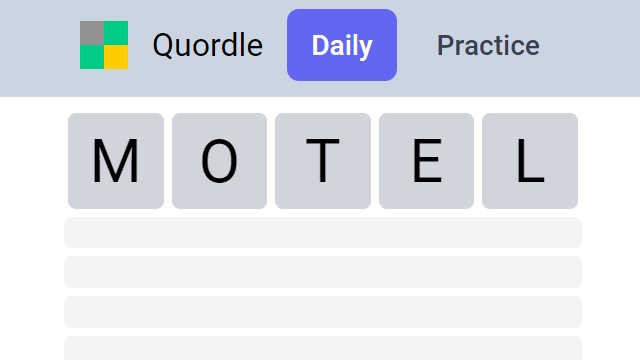Image resolution: width=640 pixels, height=360 pixels.
Task: Click the first empty guess row below MOTEL
Action: click(x=323, y=232)
